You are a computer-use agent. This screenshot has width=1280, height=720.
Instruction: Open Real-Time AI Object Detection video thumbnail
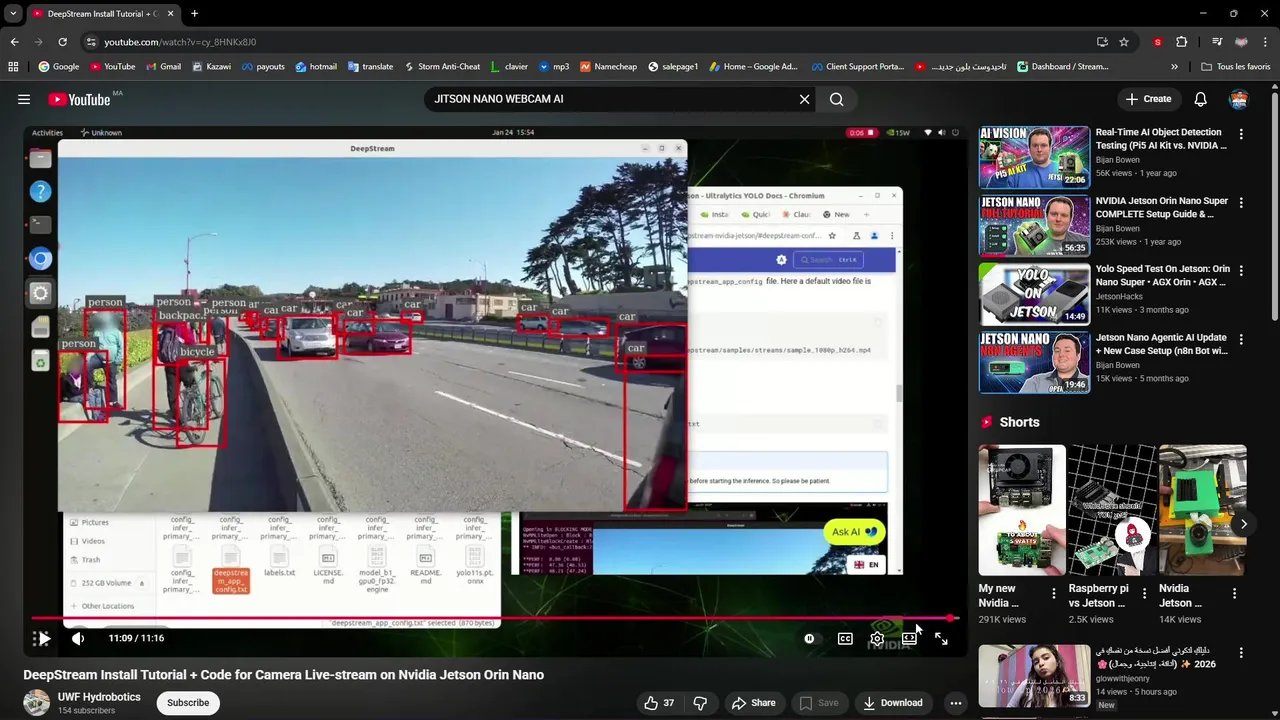point(1034,157)
